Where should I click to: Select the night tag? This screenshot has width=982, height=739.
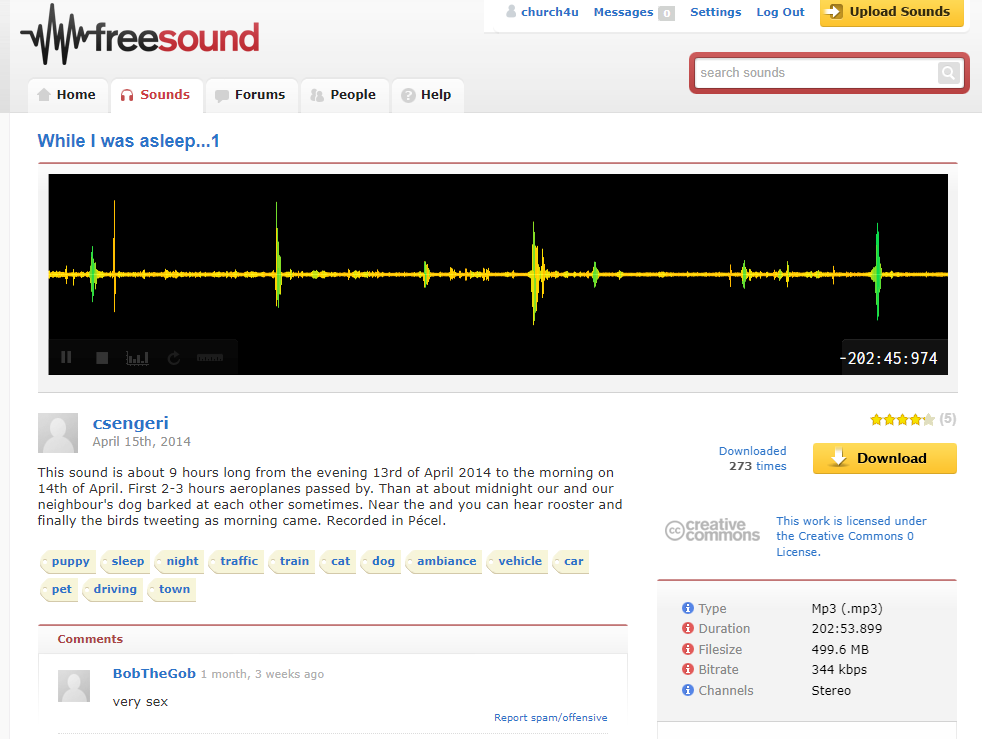pos(180,561)
